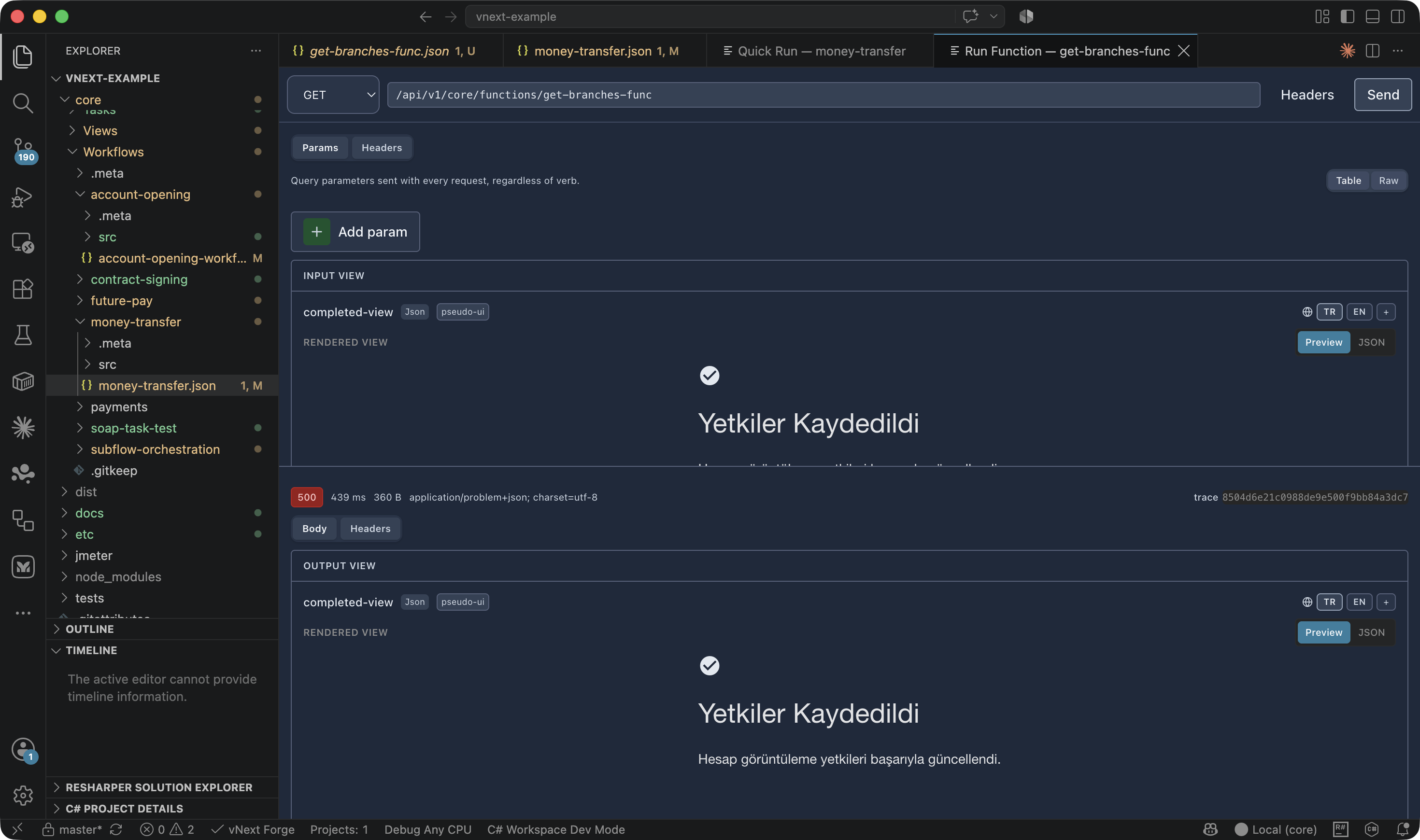Open the Explorer view in activity bar
1420x840 pixels.
coord(23,56)
